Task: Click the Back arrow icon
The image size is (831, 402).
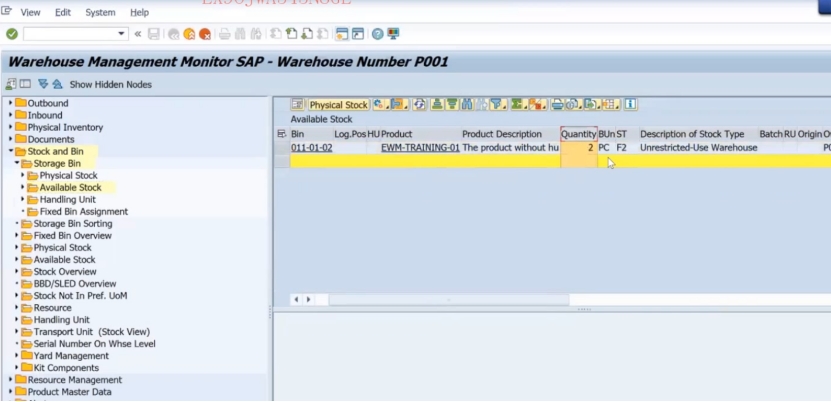Action: click(x=173, y=34)
